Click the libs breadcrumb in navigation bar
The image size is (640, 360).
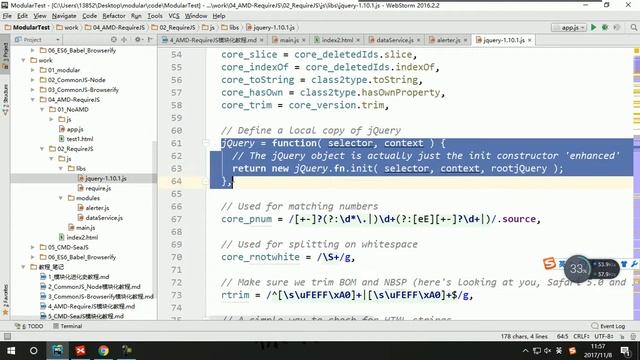(230, 27)
